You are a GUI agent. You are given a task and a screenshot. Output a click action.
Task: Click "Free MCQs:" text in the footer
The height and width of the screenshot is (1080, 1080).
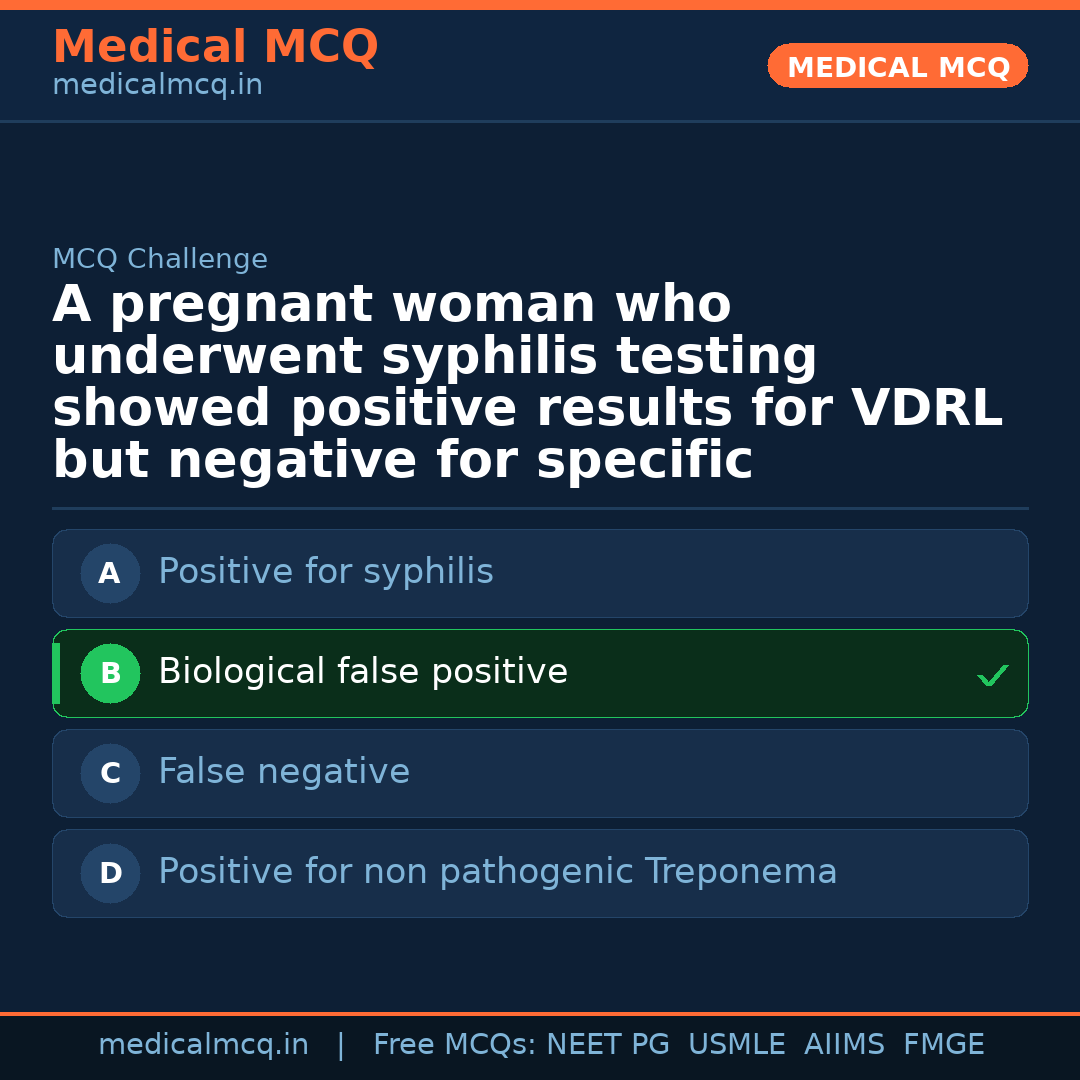coord(454,1045)
